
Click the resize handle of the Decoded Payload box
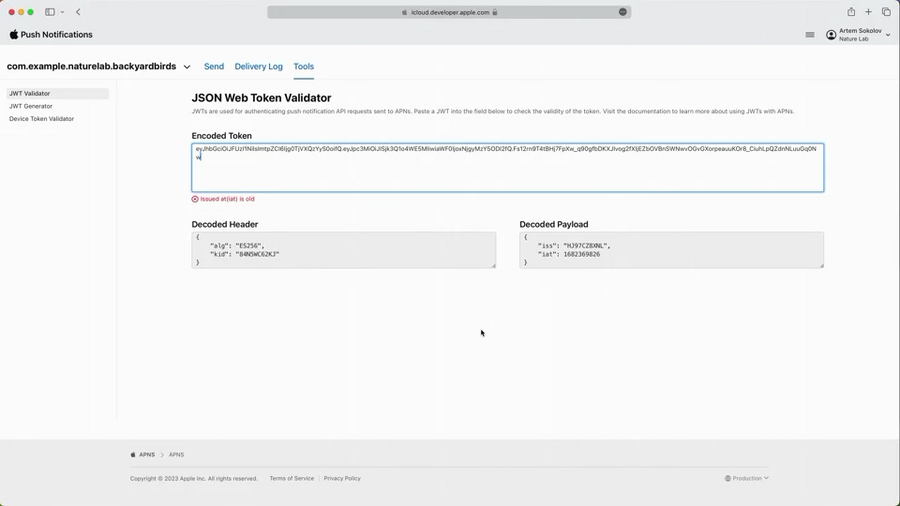point(821,265)
